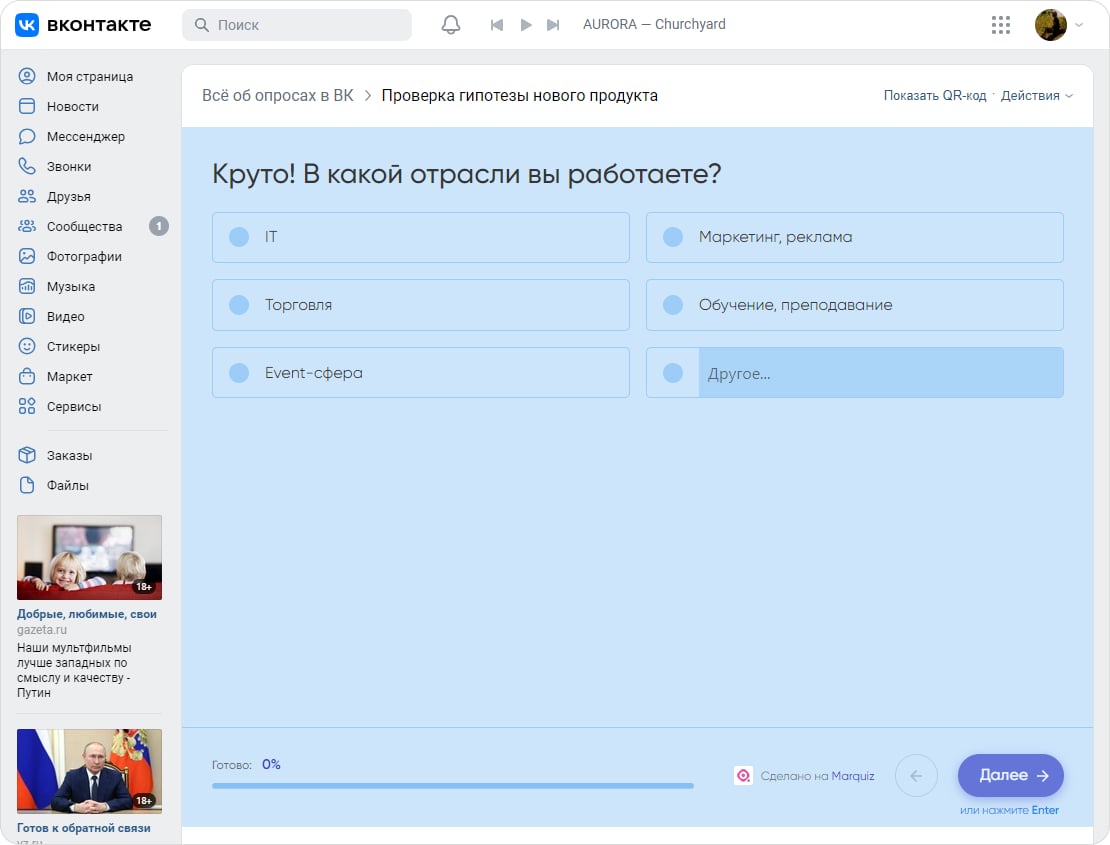Screen dimensions: 1110x845
Task: Click the Далее button
Action: click(1010, 775)
